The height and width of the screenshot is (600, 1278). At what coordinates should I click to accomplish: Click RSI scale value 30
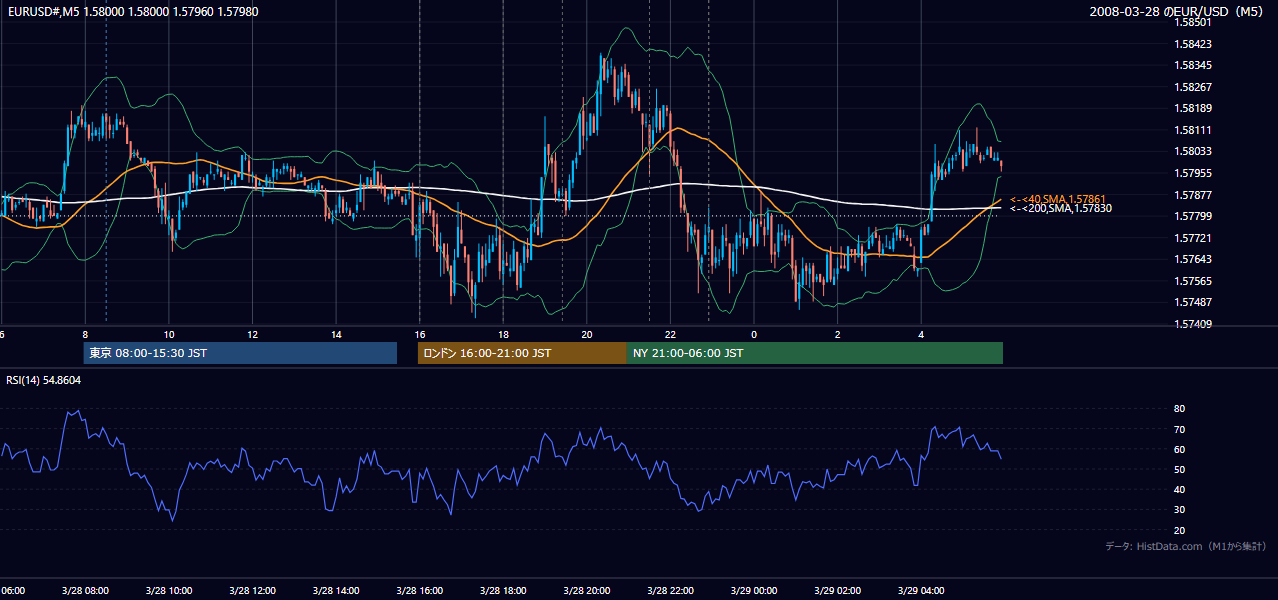pos(1180,509)
